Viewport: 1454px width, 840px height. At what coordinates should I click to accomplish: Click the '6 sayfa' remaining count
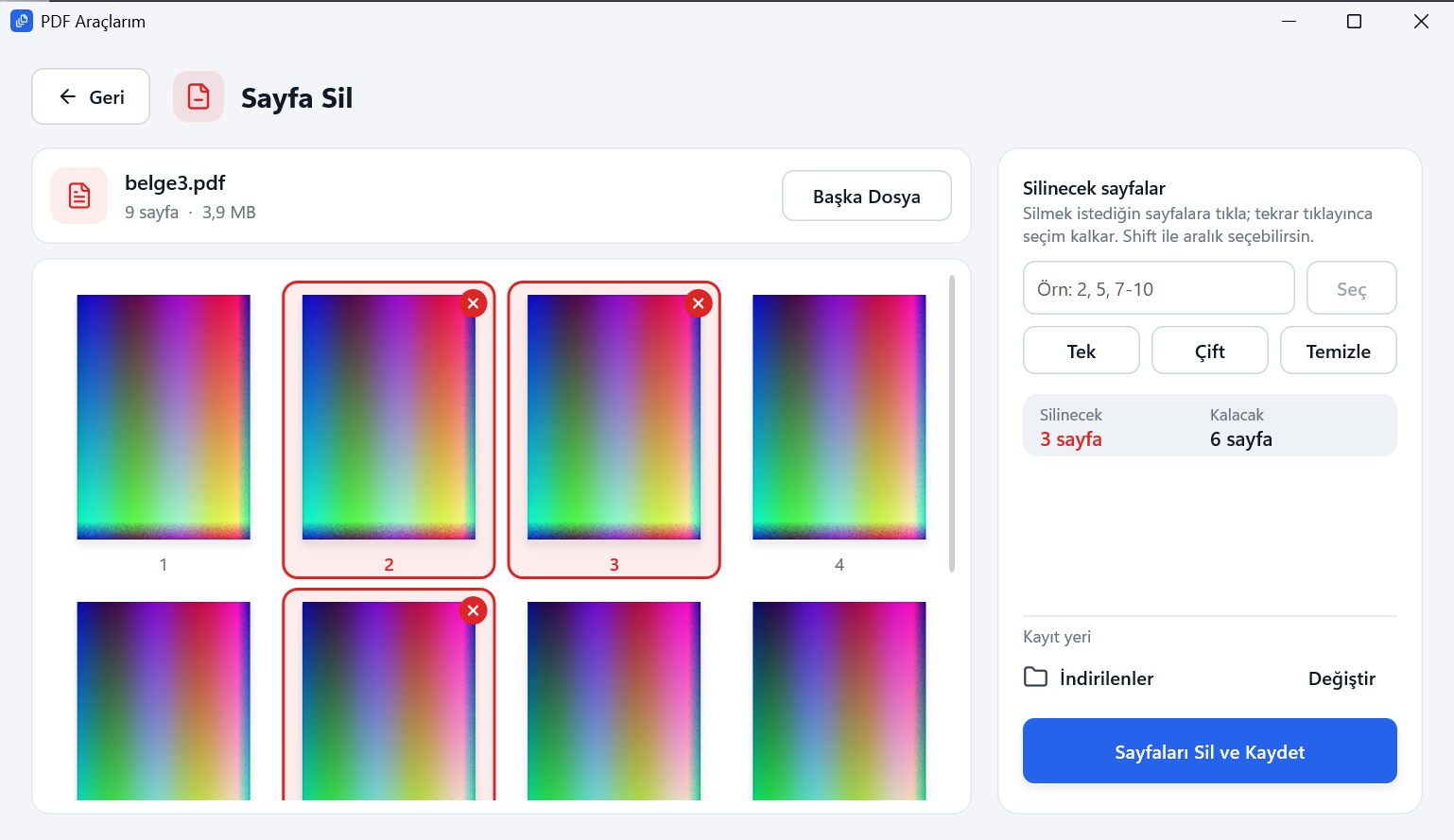(x=1241, y=439)
